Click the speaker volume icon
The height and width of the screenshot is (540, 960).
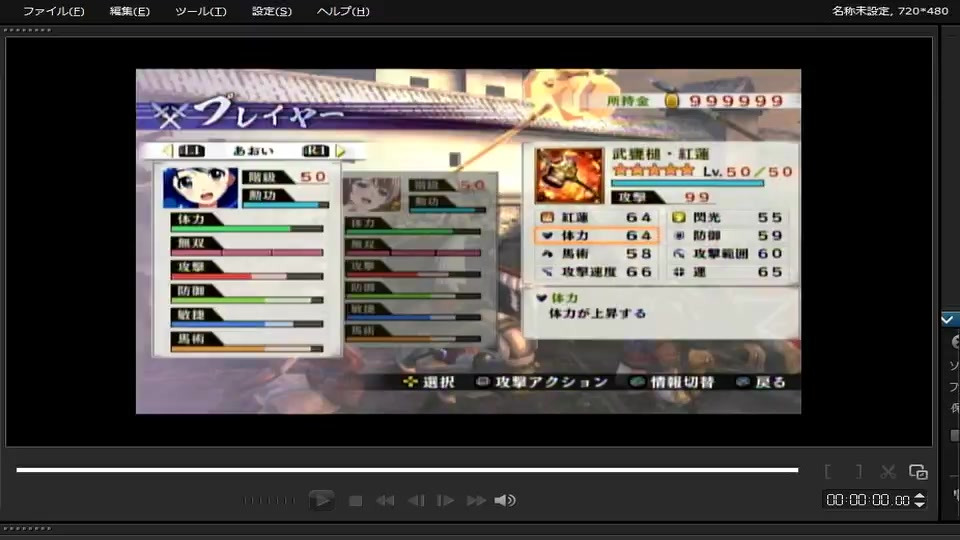(x=505, y=501)
